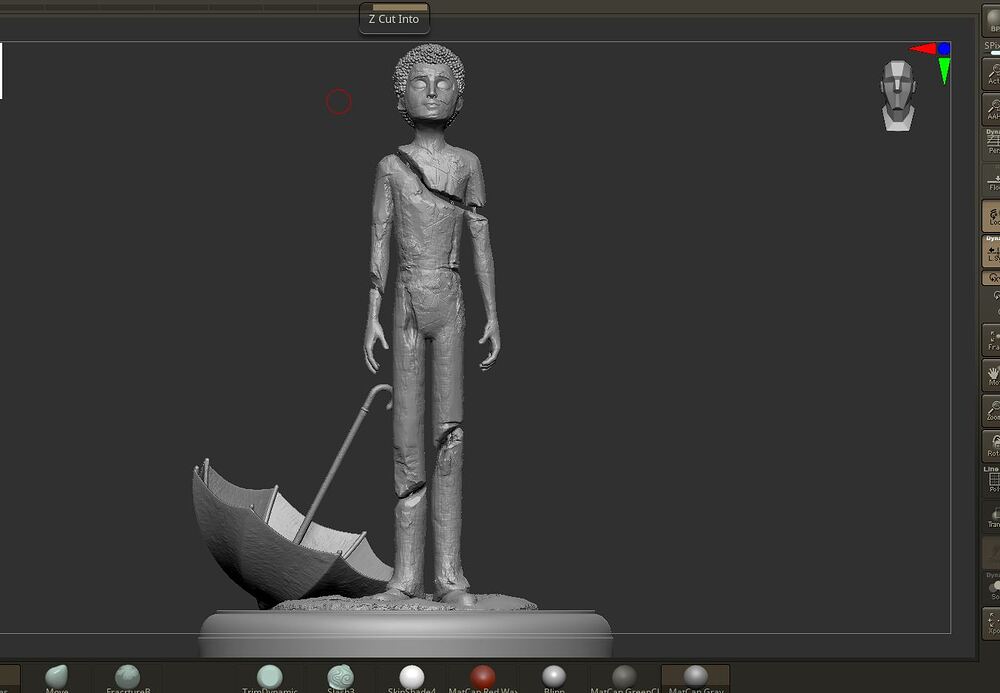
Task: Select the Move brush
Action: coord(57,678)
